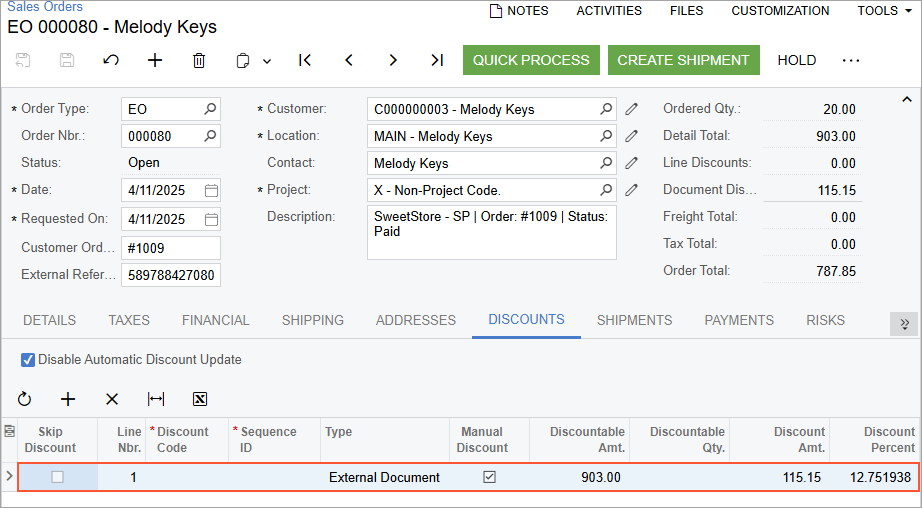Export discounts grid to Excel

pos(200,399)
